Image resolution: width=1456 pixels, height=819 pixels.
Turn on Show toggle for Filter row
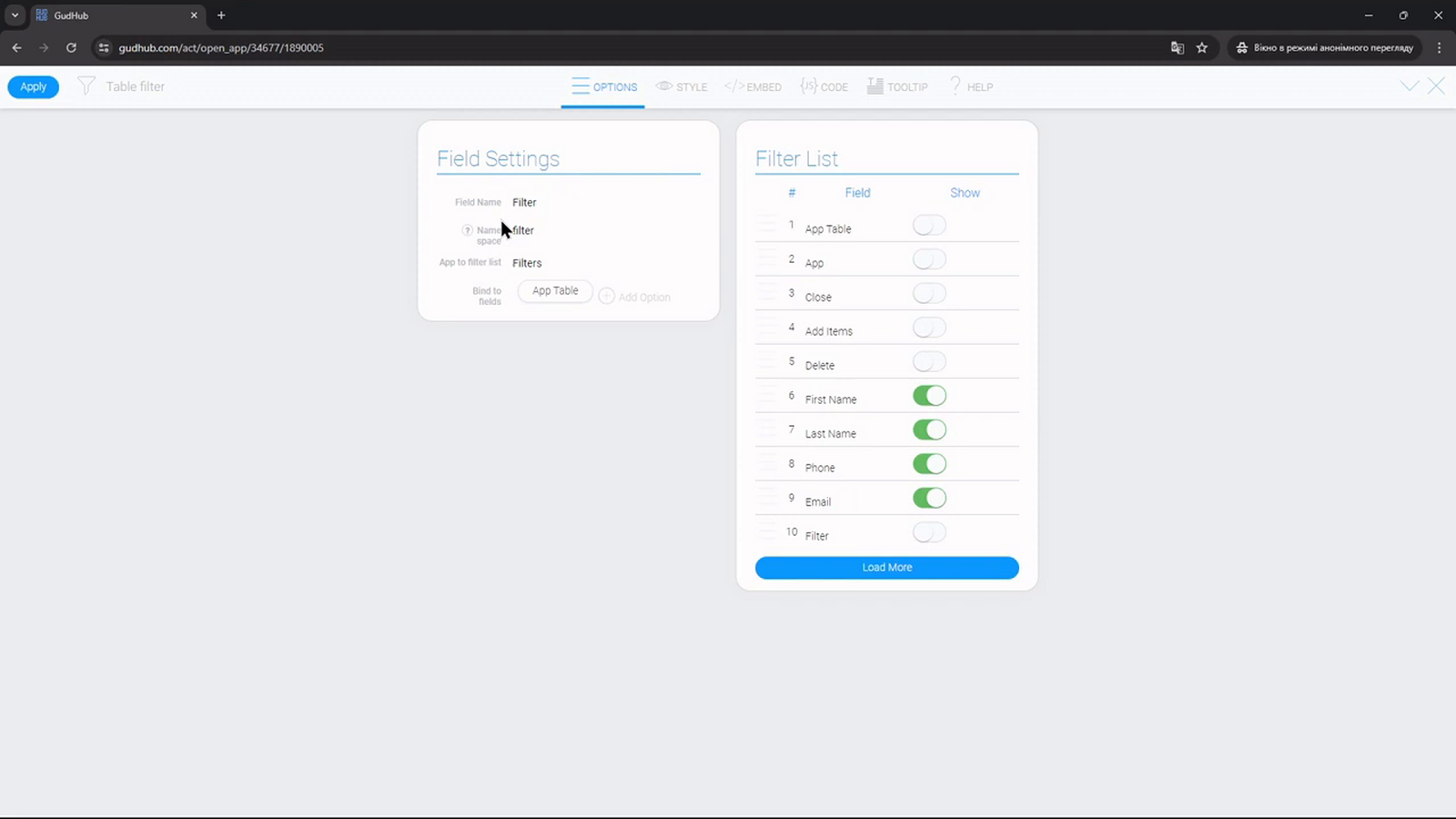point(929,532)
